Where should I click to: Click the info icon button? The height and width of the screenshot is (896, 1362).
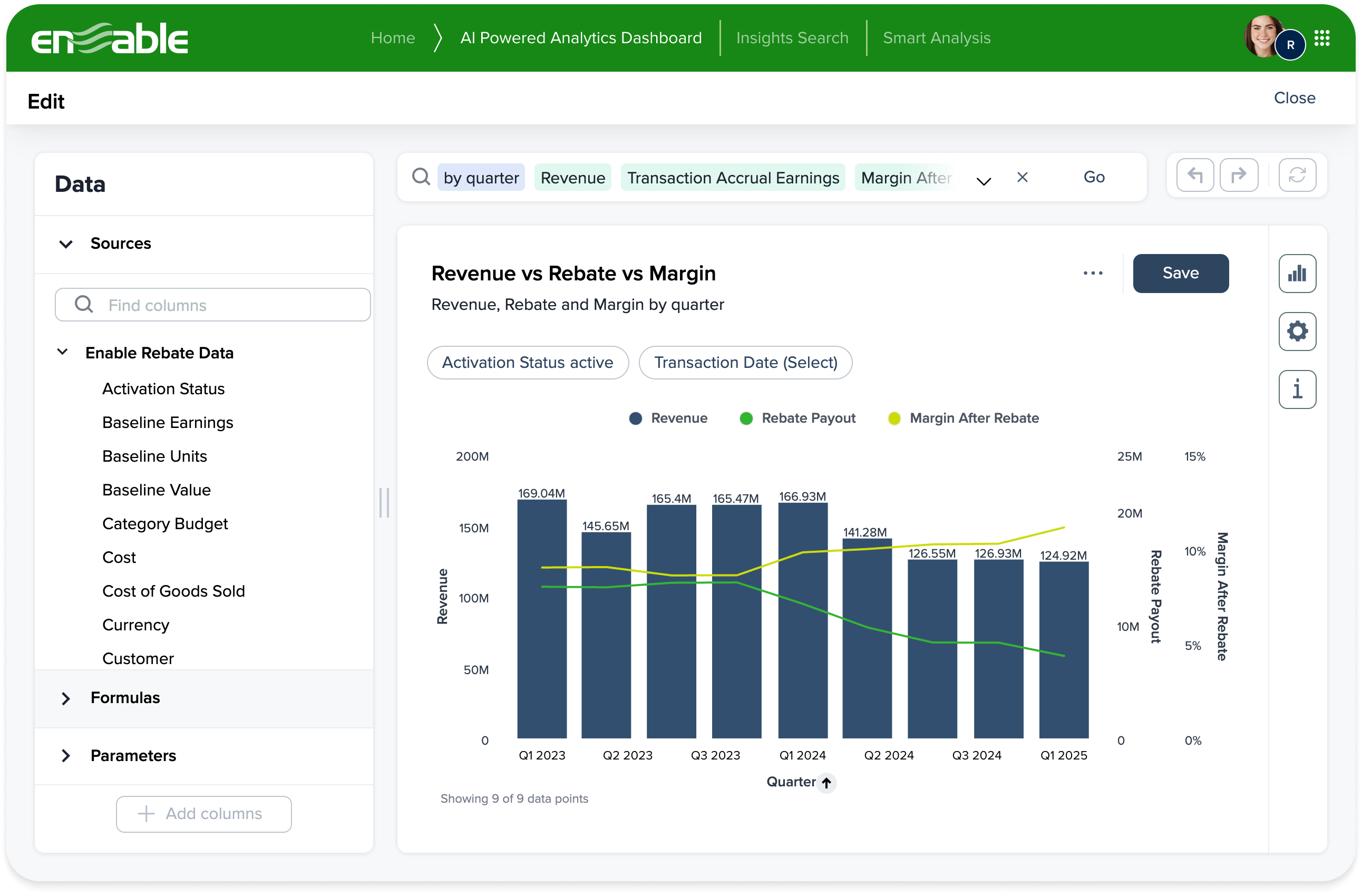(1297, 389)
